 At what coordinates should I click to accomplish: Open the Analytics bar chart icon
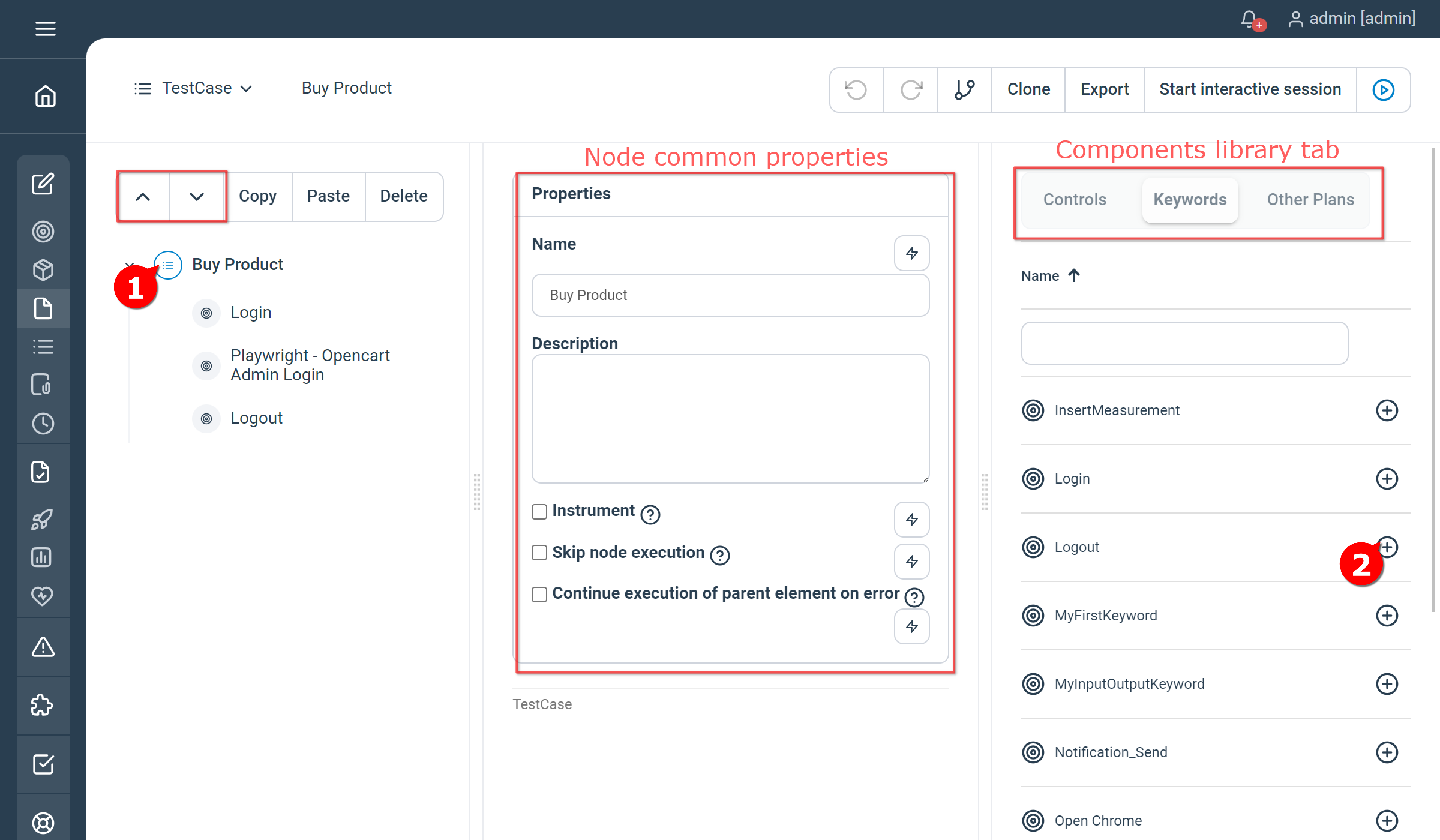coord(43,557)
